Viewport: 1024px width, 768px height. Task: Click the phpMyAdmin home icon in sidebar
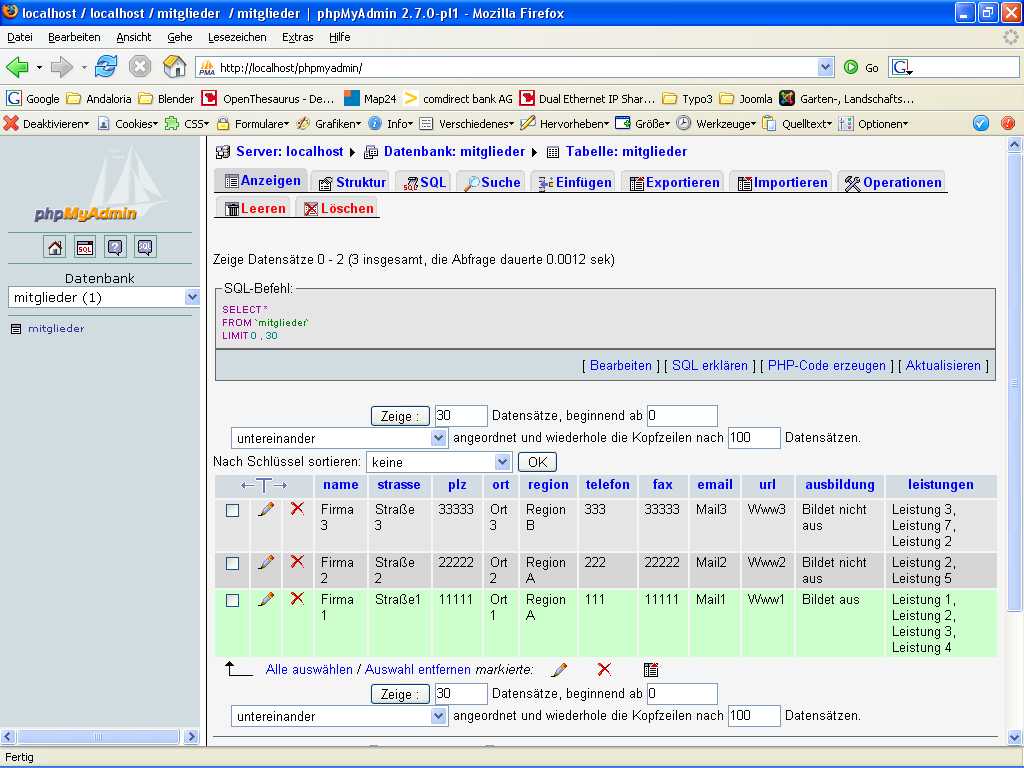(x=55, y=248)
